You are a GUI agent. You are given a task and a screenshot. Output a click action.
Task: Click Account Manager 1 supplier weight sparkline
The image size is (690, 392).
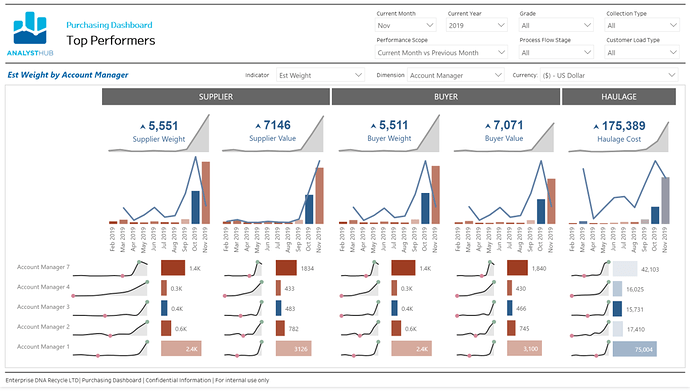[110, 349]
